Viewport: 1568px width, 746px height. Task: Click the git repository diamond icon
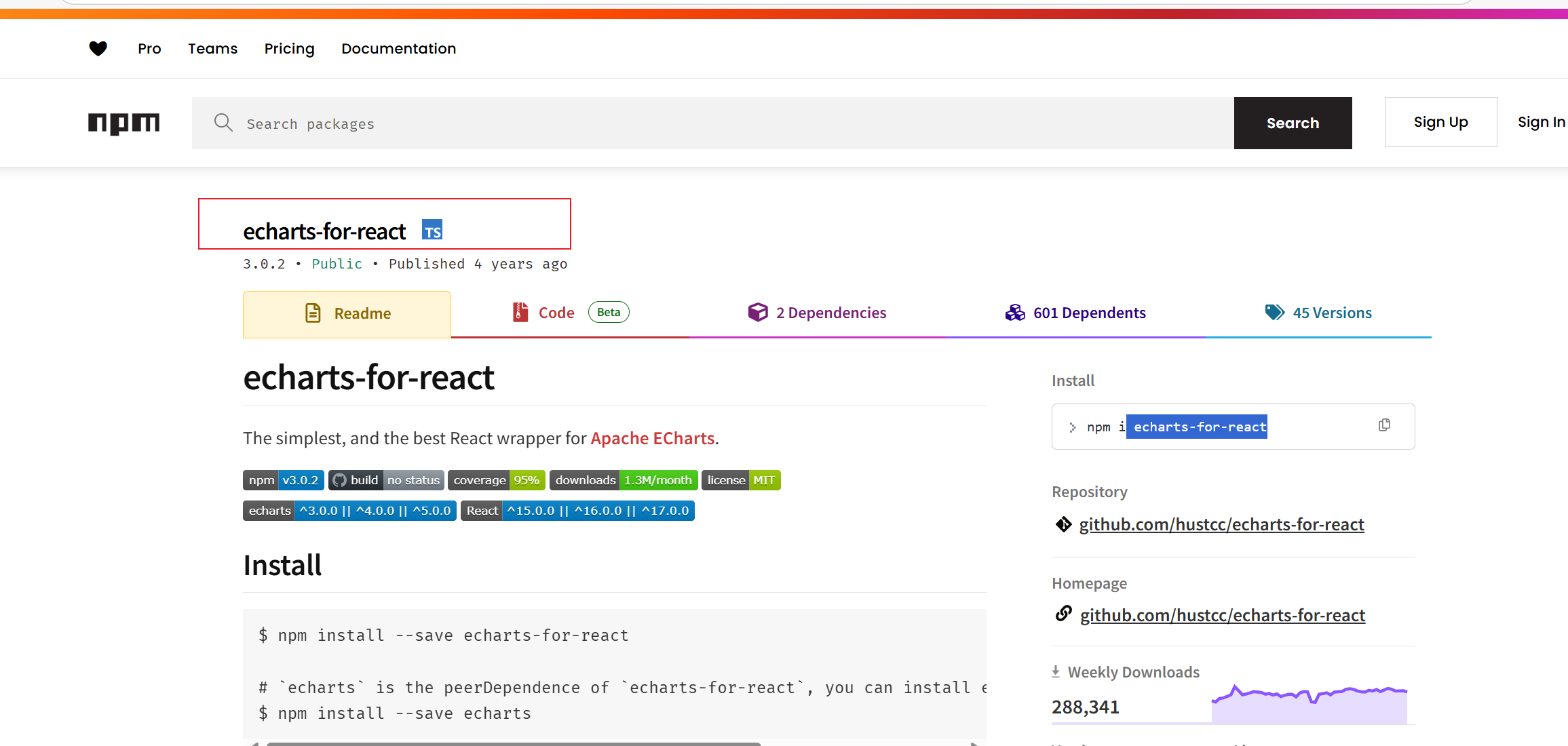point(1063,524)
